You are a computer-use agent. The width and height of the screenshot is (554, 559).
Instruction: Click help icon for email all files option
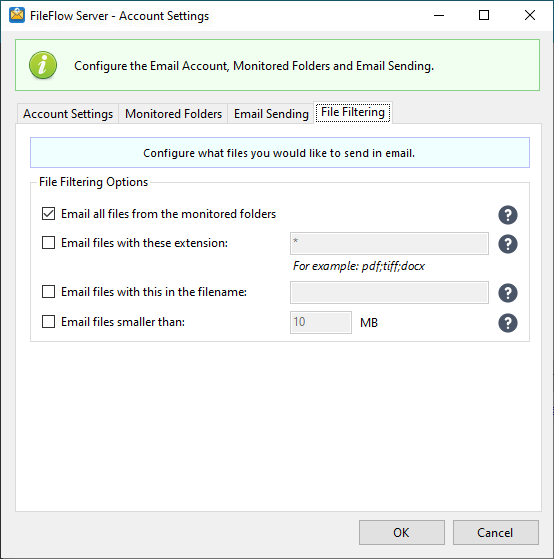(x=508, y=215)
